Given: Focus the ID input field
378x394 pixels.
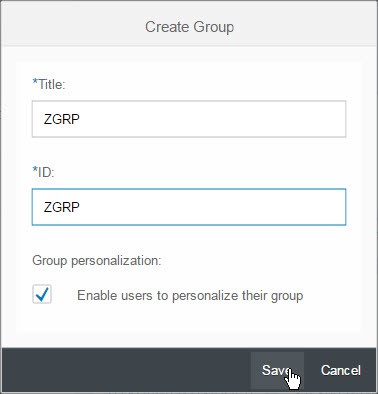Looking at the screenshot, I should (x=189, y=207).
